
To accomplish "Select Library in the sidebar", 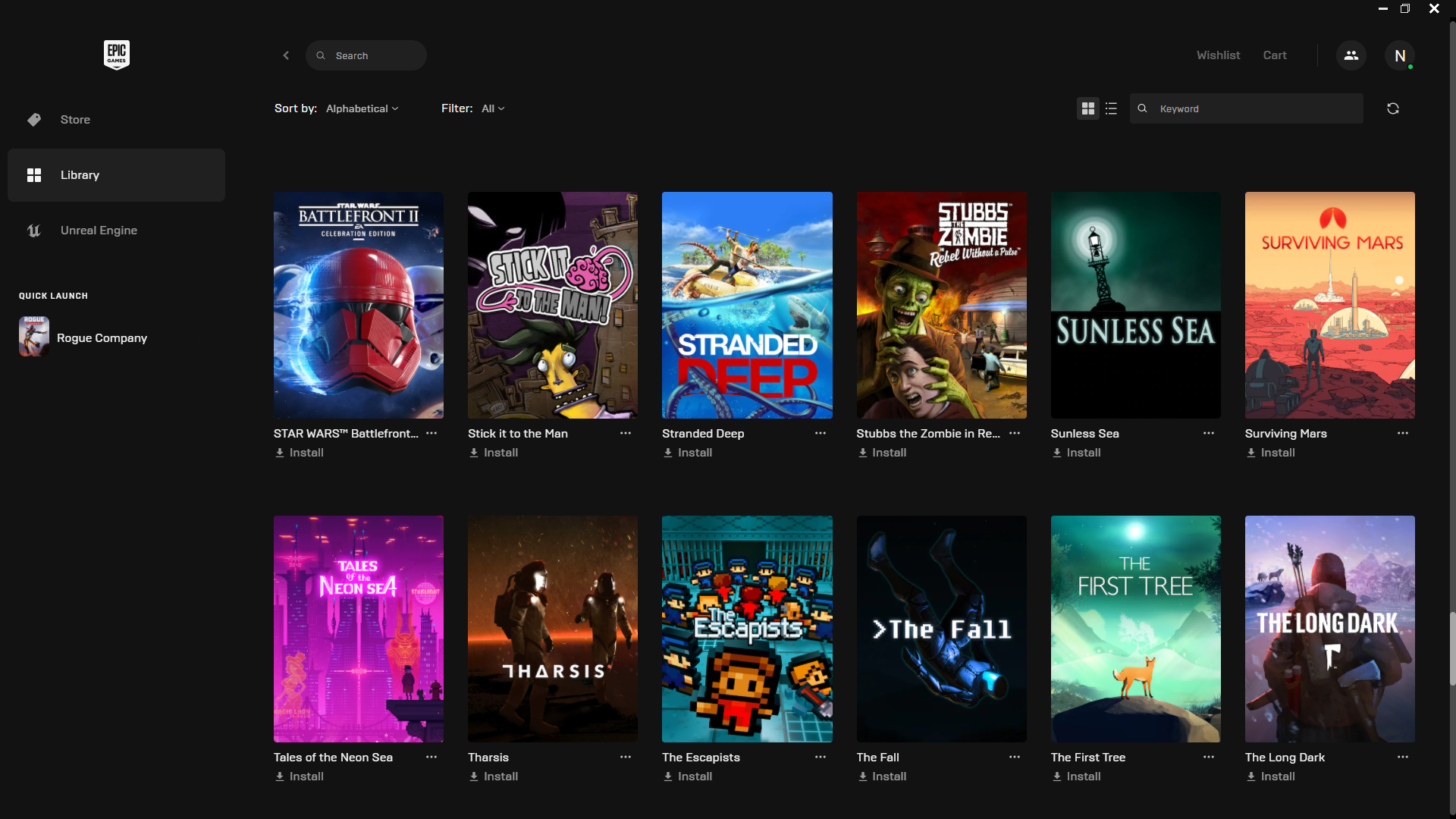I will 116,175.
